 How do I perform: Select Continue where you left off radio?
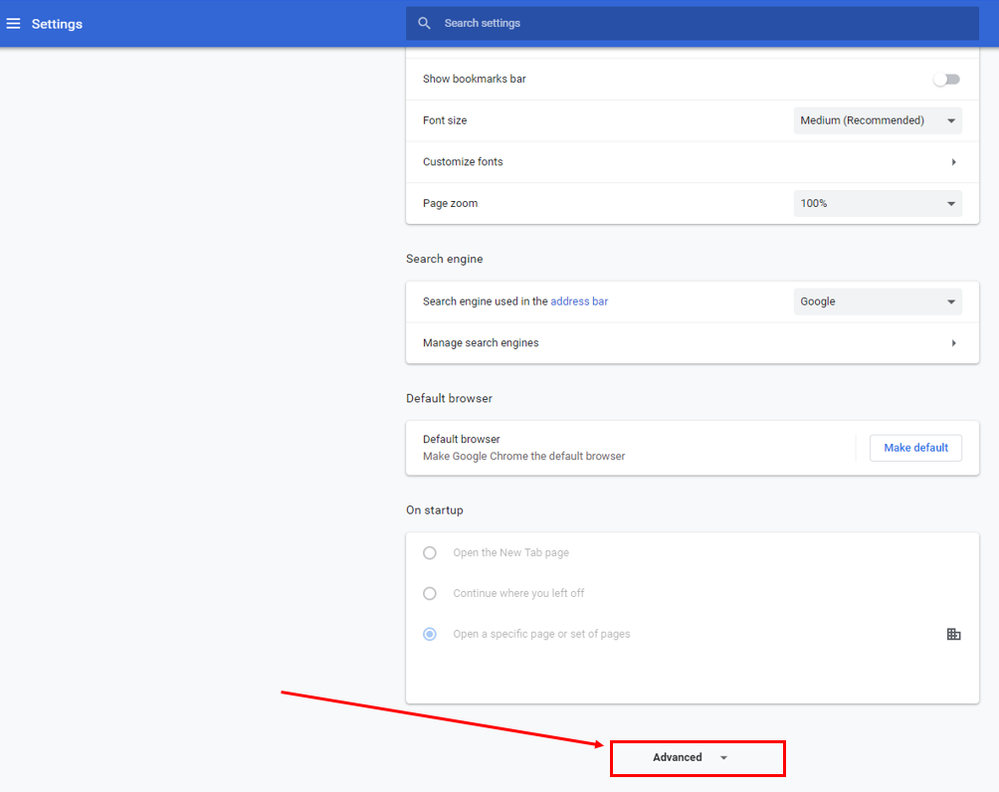[x=430, y=593]
